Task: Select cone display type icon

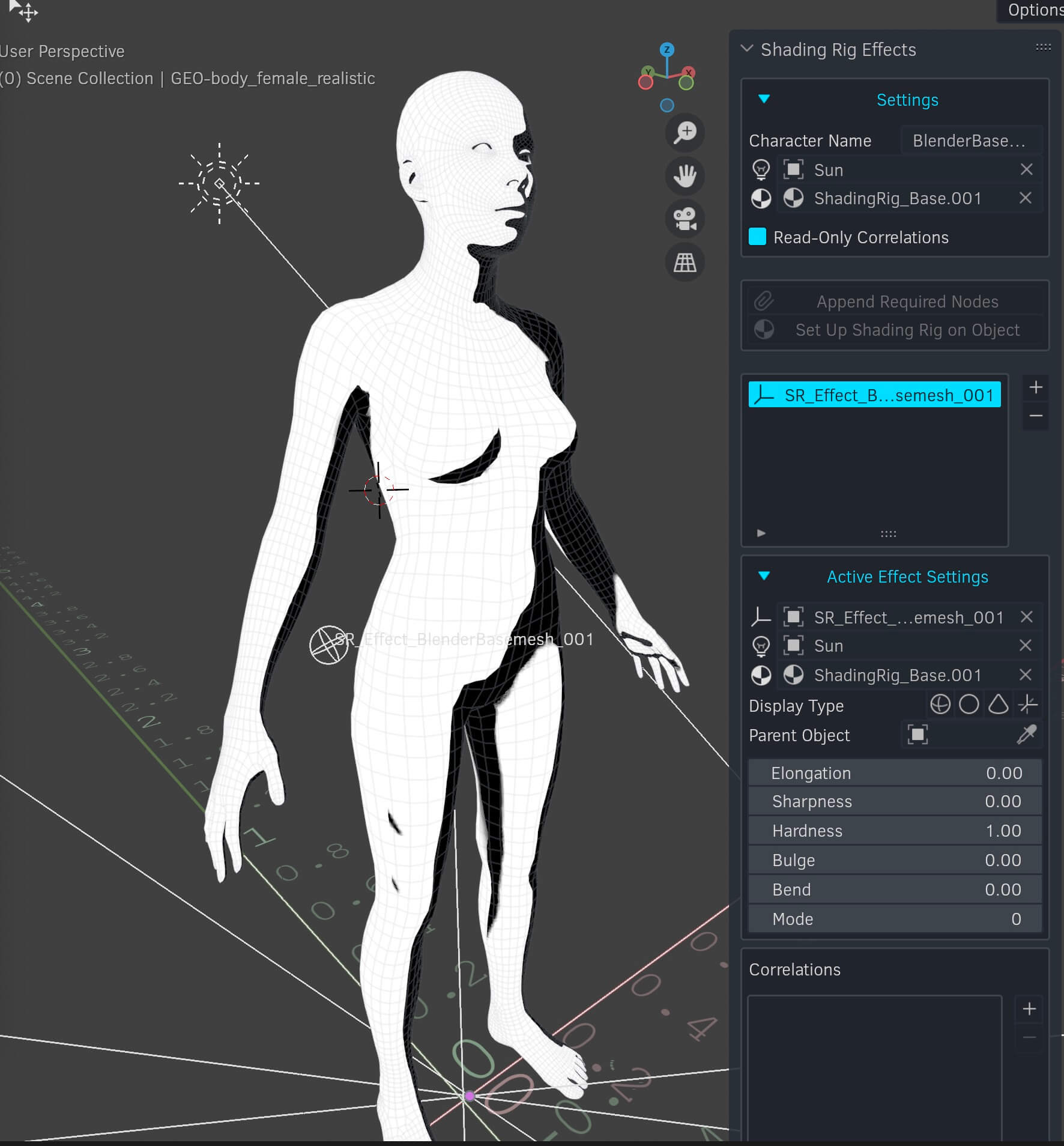Action: click(998, 704)
